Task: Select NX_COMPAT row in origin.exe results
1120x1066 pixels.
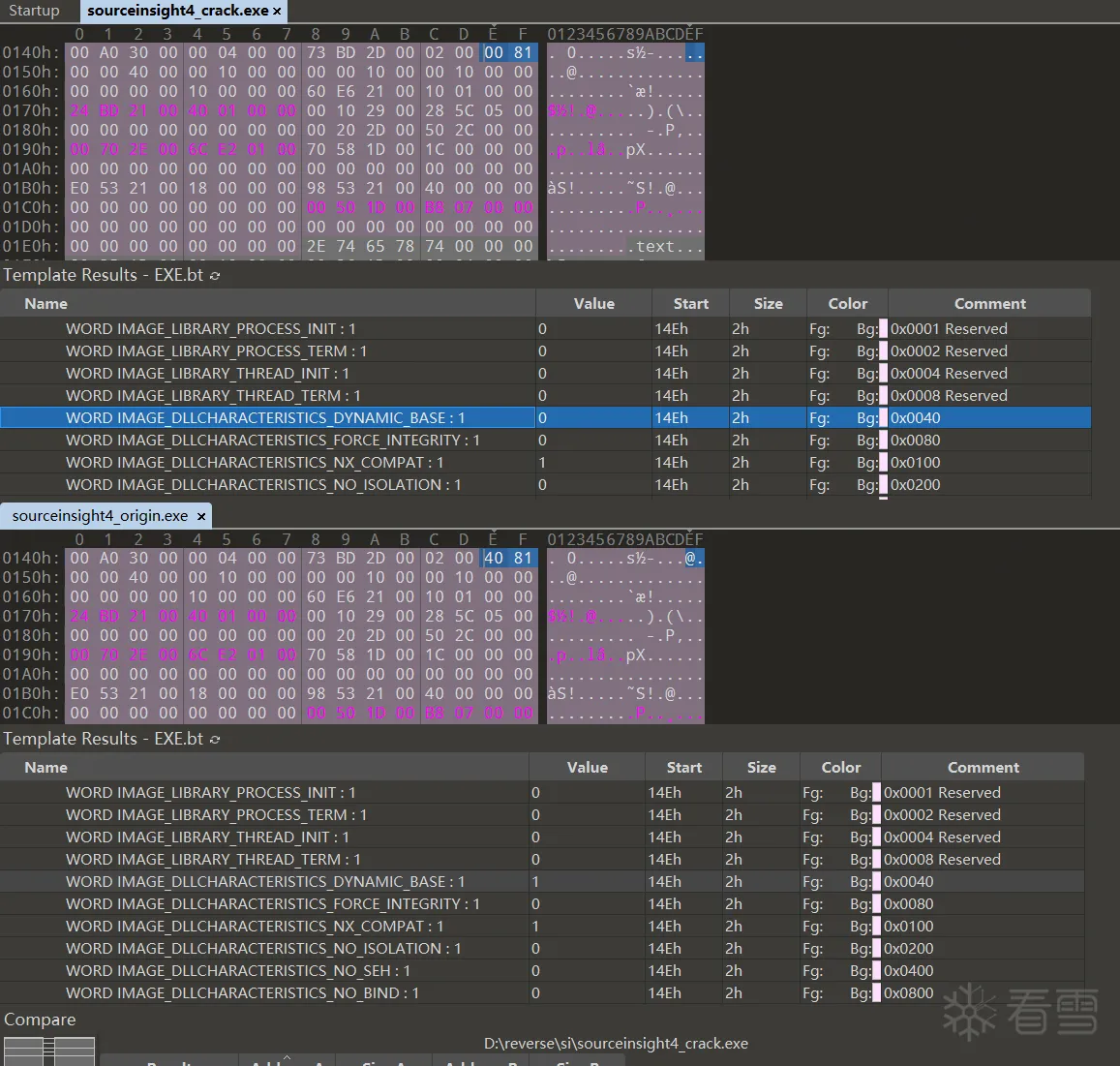Action: tap(542, 926)
